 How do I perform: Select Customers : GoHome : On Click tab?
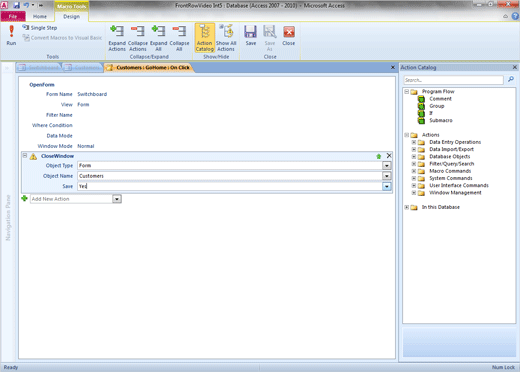pyautogui.click(x=149, y=68)
